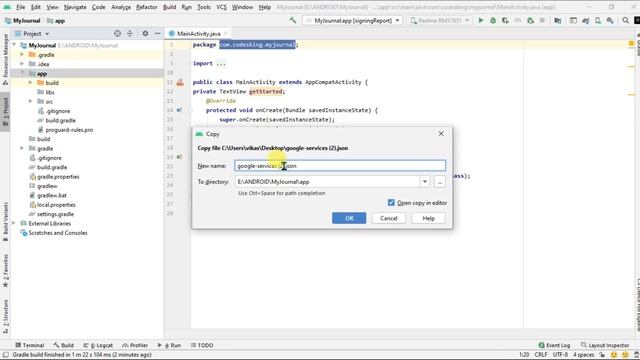Image resolution: width=640 pixels, height=360 pixels.
Task: Open the To directory dropdown arrow
Action: [425, 182]
